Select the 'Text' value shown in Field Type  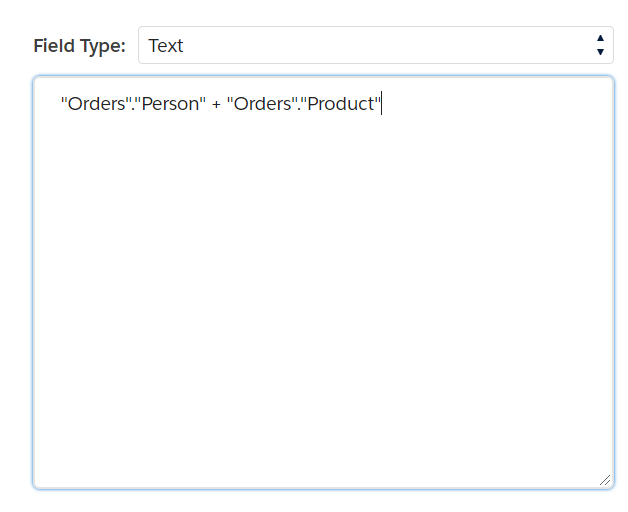point(165,46)
